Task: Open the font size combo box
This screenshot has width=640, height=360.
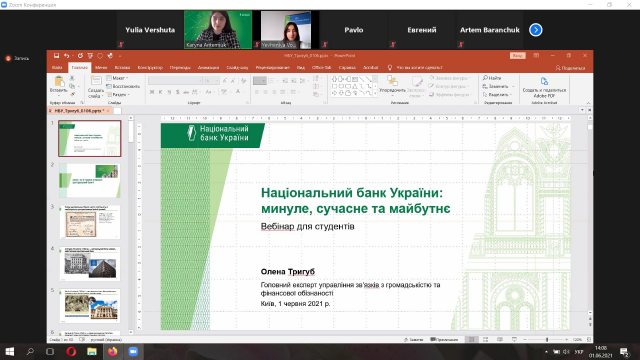Action: (x=211, y=81)
